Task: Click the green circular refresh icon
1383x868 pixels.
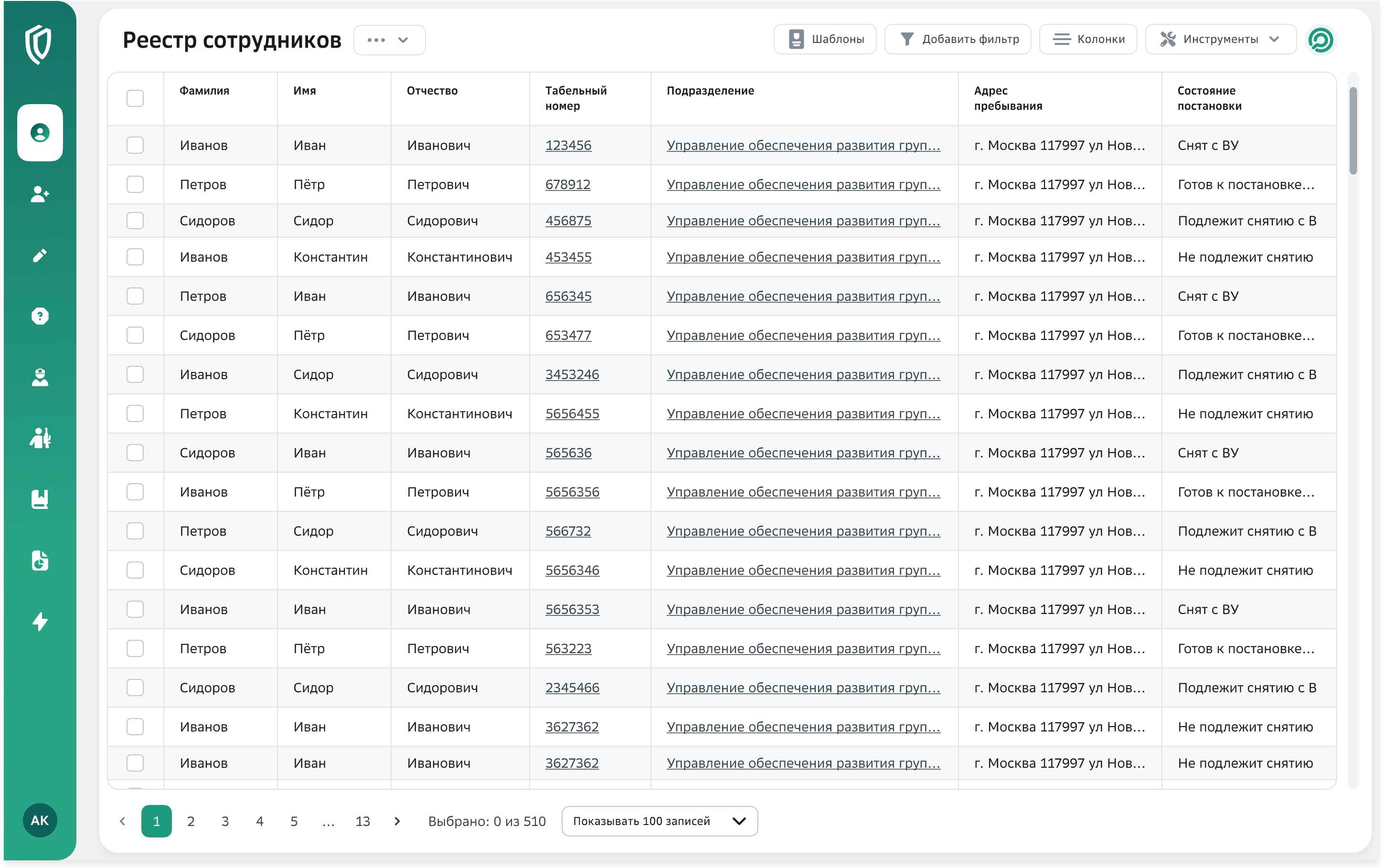Action: coord(1320,40)
